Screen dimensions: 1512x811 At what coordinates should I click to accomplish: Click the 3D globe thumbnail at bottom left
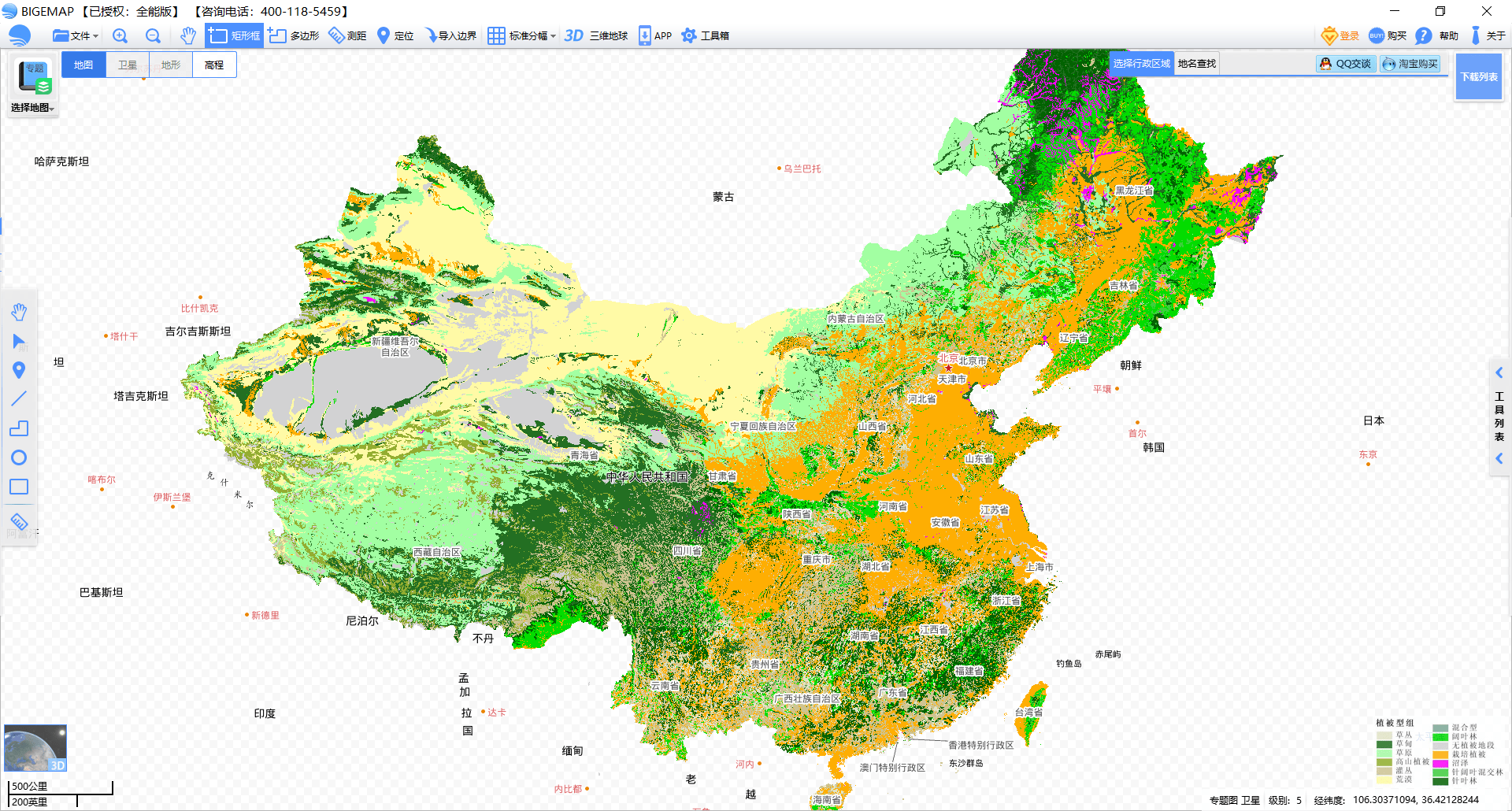click(x=35, y=748)
